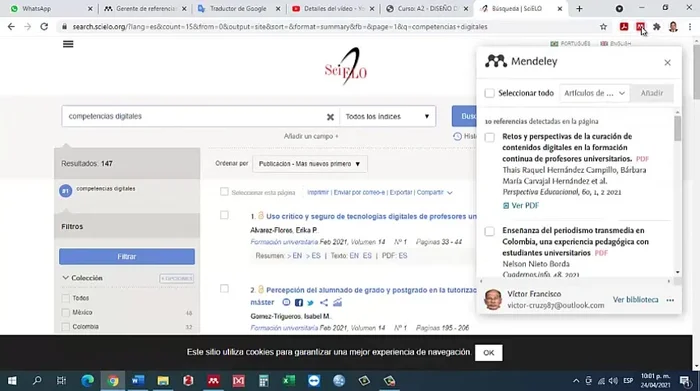The height and width of the screenshot is (391, 700).
Task: Open TeamViewer from the taskbar
Action: pos(313,381)
